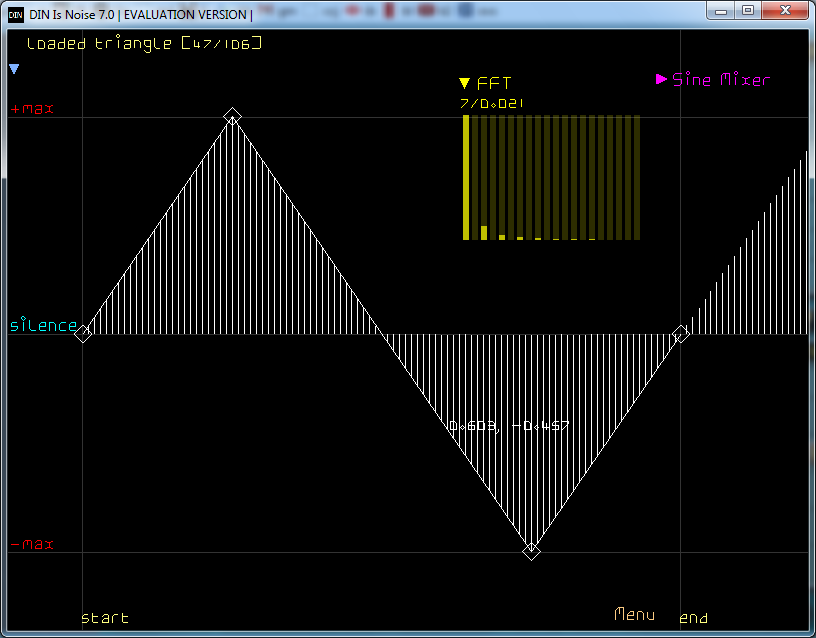Collapse the FFT panel arrow
The width and height of the screenshot is (816, 638).
tap(464, 84)
